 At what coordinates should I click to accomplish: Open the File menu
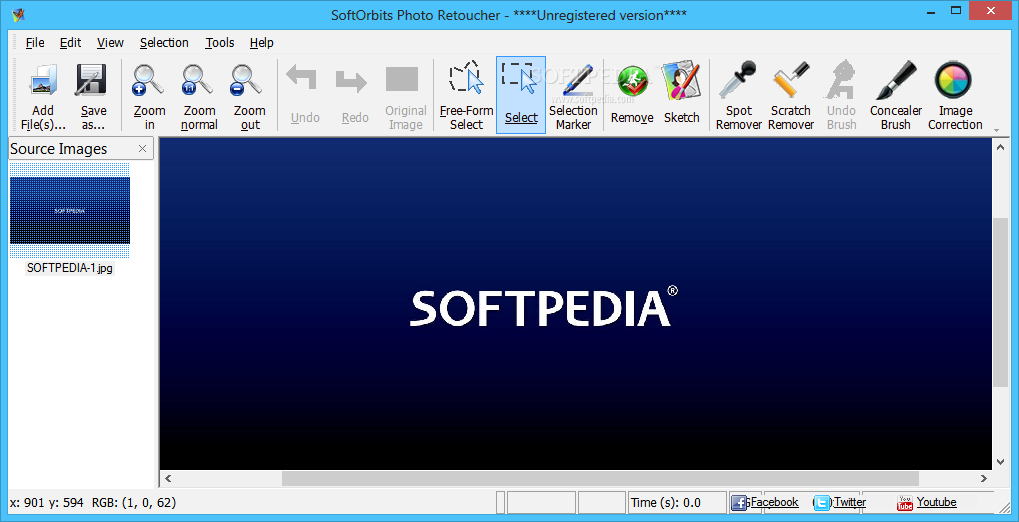coord(35,42)
